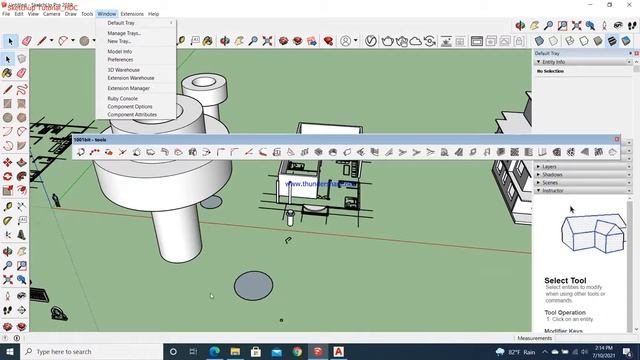640x360 pixels.
Task: Click the red Extension Manager gem icon
Action: point(328,41)
